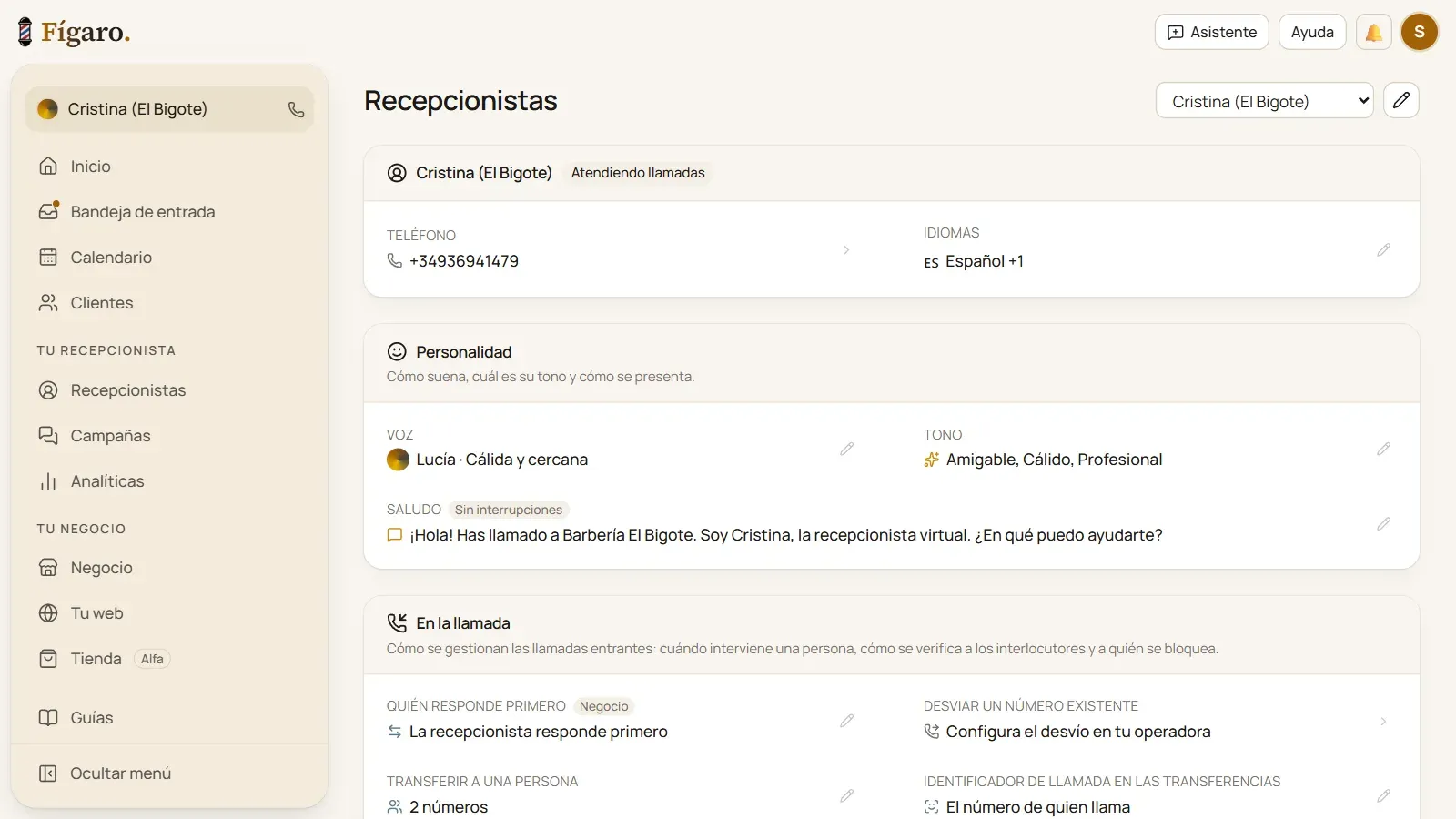Select Recepcionistas in the sidebar
This screenshot has width=1456, height=819.
(169, 390)
